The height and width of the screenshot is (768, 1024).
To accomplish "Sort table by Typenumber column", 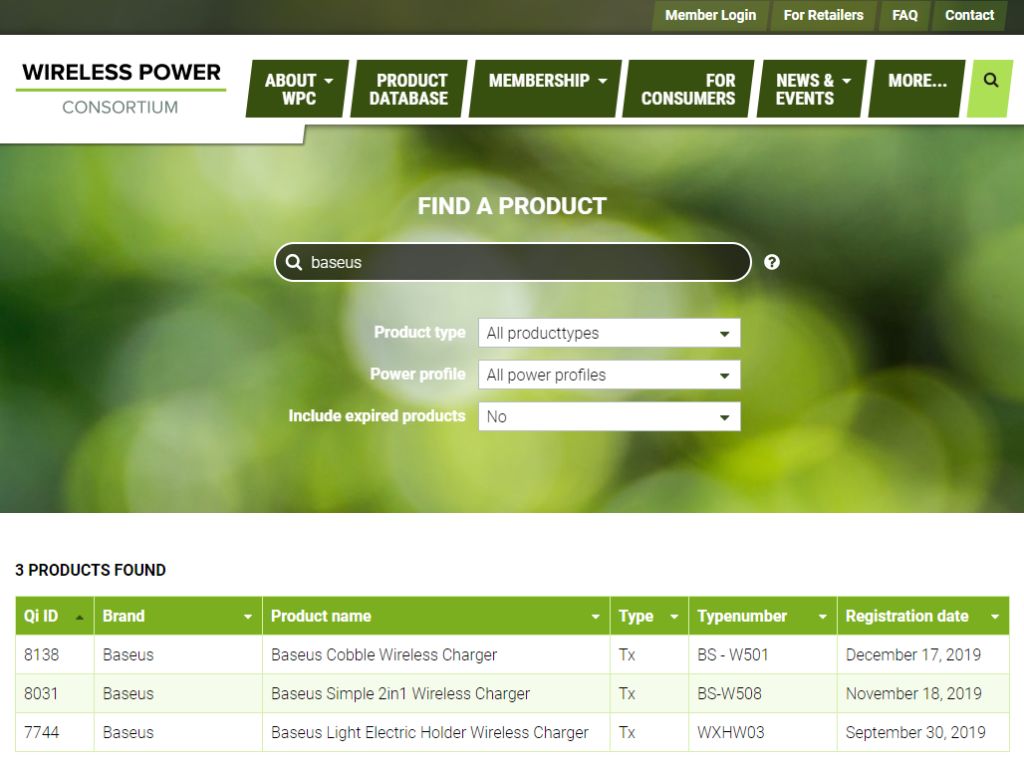I will 763,616.
